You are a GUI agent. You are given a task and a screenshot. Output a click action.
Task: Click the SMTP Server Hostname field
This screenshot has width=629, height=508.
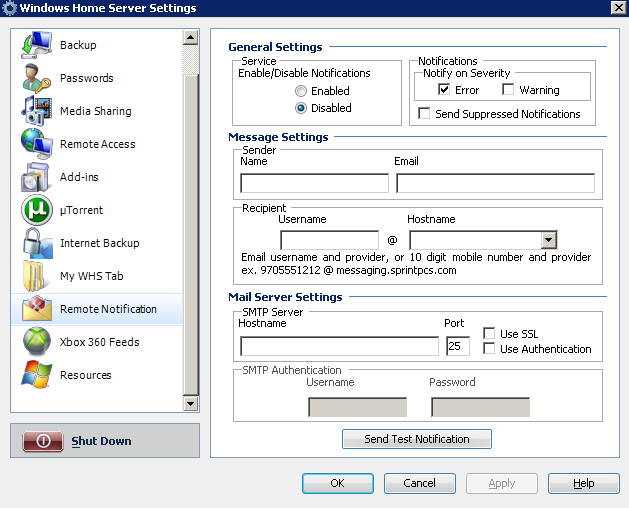[339, 346]
